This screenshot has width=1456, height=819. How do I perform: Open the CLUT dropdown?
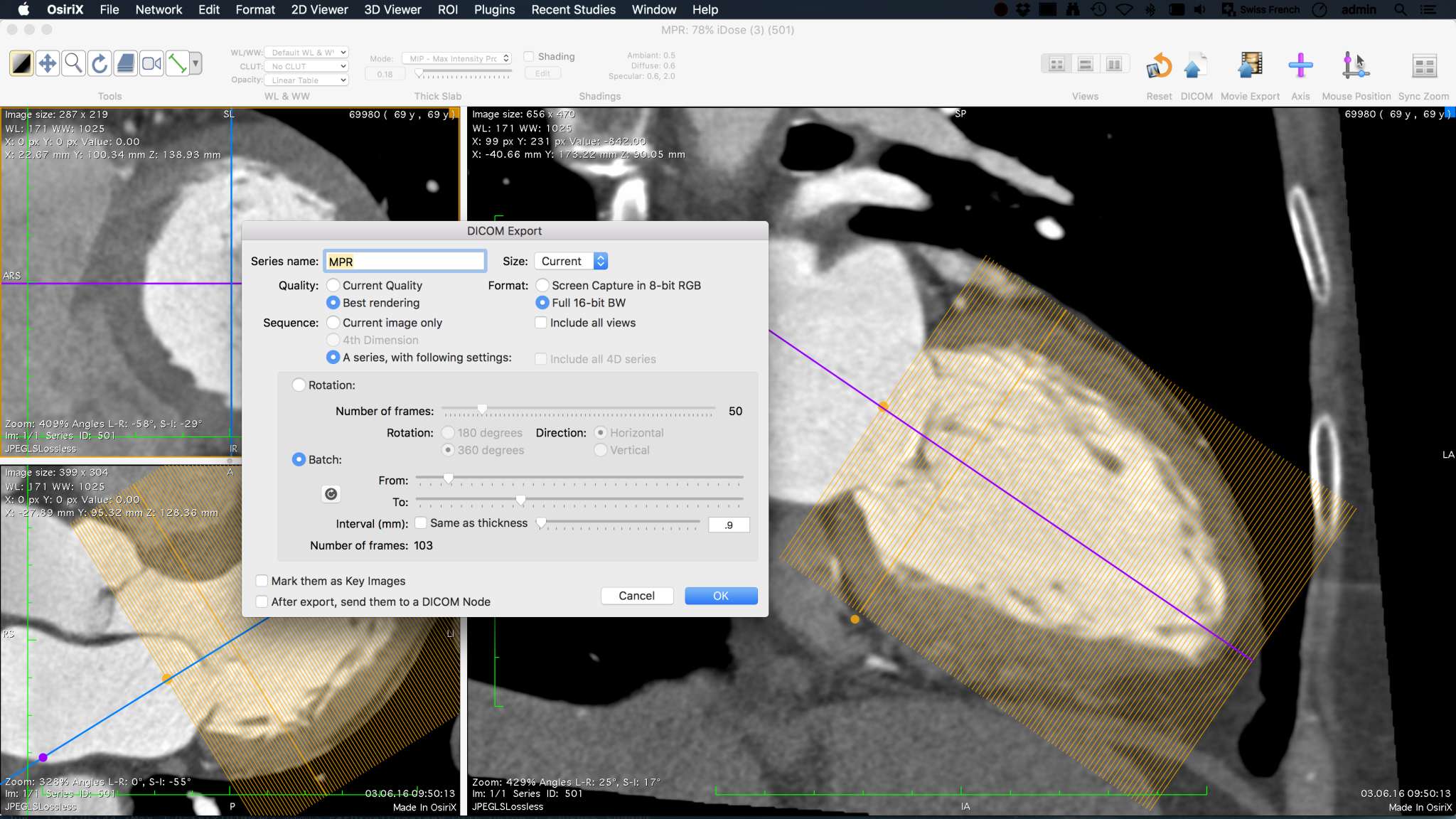click(x=306, y=66)
